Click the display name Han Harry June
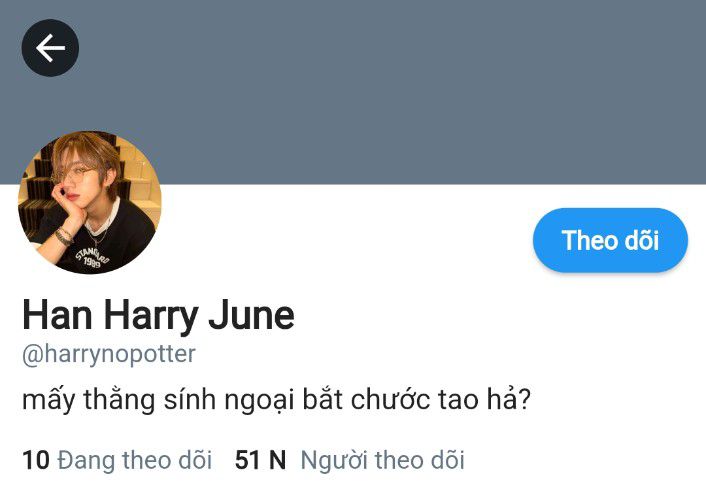Viewport: 706px width, 493px height. (158, 316)
